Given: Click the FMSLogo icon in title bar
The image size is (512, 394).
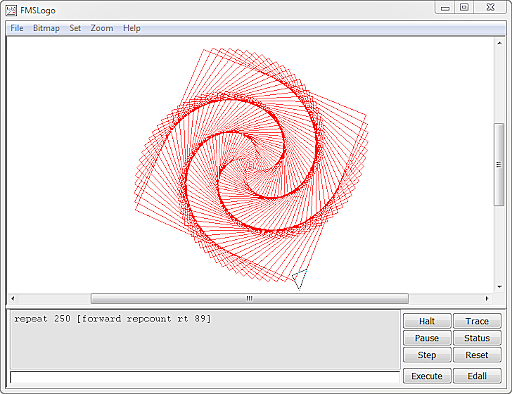Looking at the screenshot, I should (11, 10).
